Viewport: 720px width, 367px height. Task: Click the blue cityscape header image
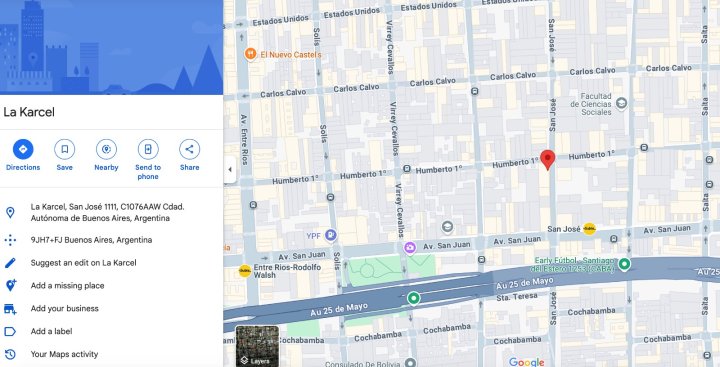pos(112,47)
